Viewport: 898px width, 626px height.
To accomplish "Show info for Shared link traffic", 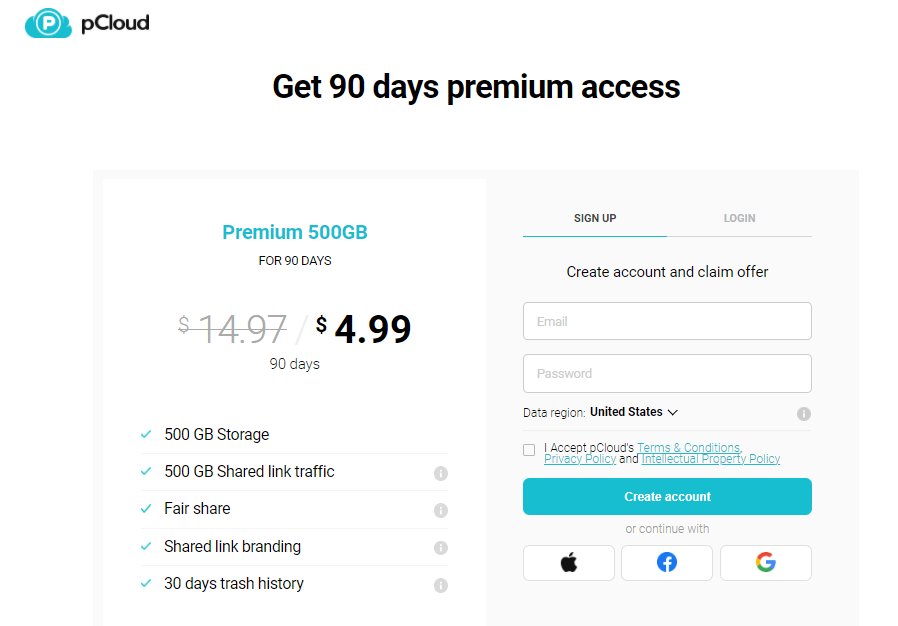I will (441, 473).
